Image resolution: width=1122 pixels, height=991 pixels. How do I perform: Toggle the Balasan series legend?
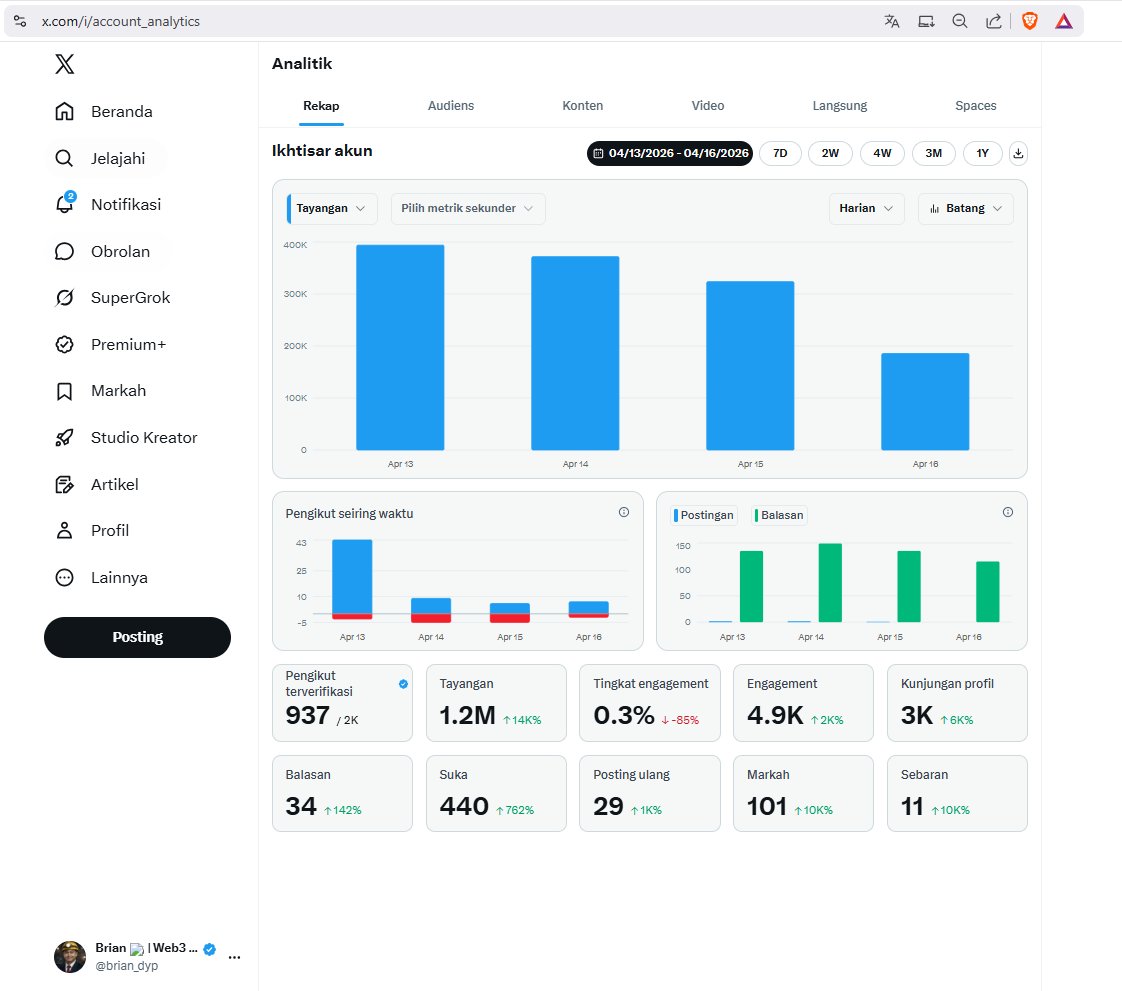(779, 515)
